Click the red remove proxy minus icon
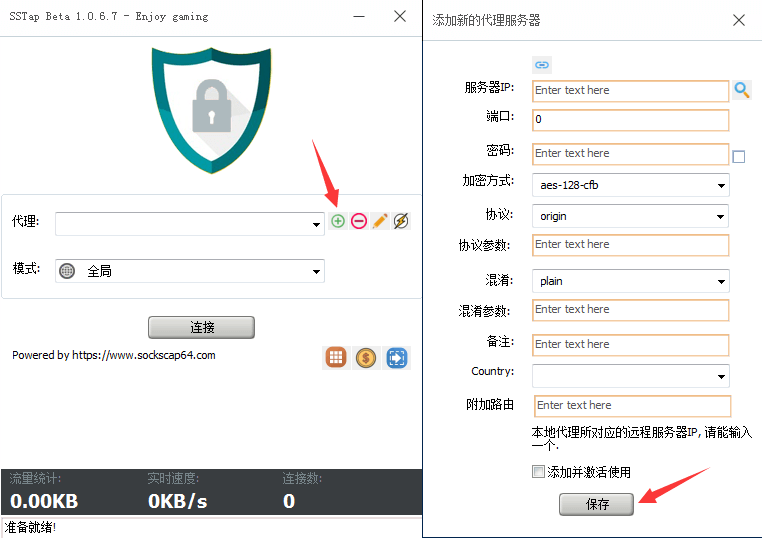This screenshot has height=538, width=762. tap(359, 221)
